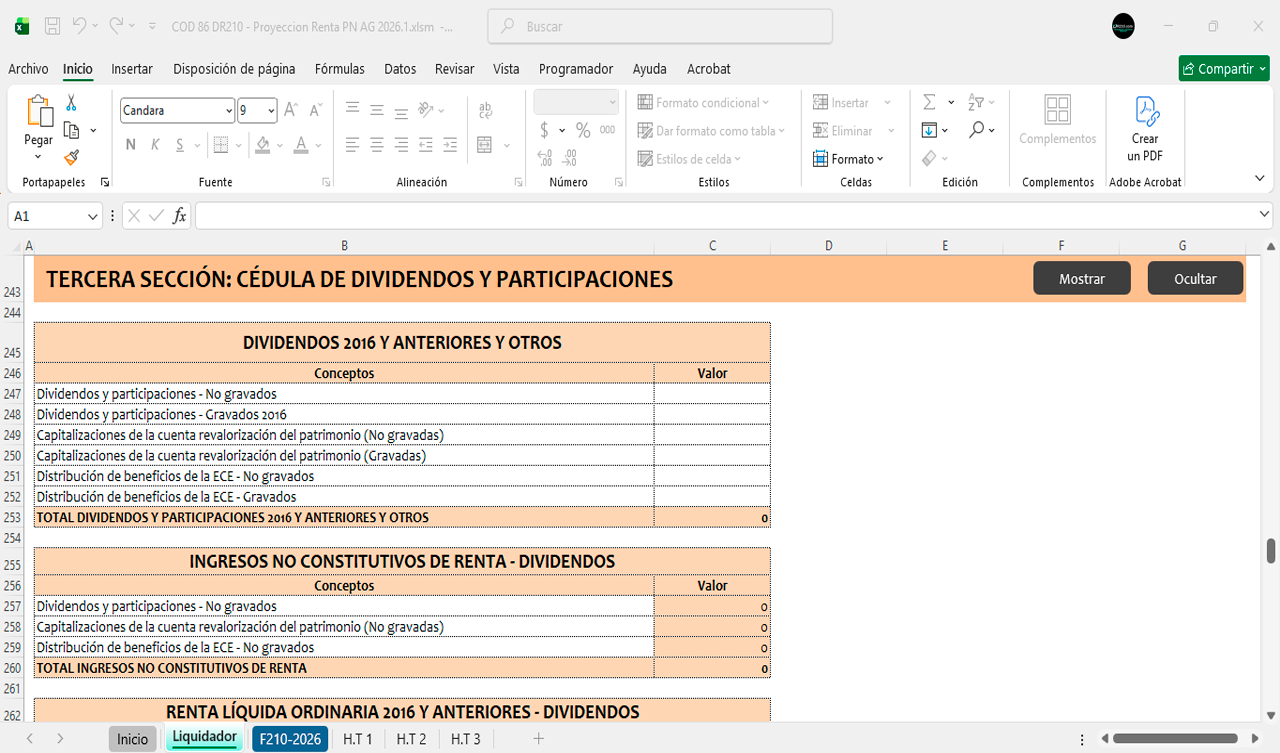The image size is (1280, 753).
Task: Open the Fórmulas ribbon tab
Action: click(x=339, y=69)
